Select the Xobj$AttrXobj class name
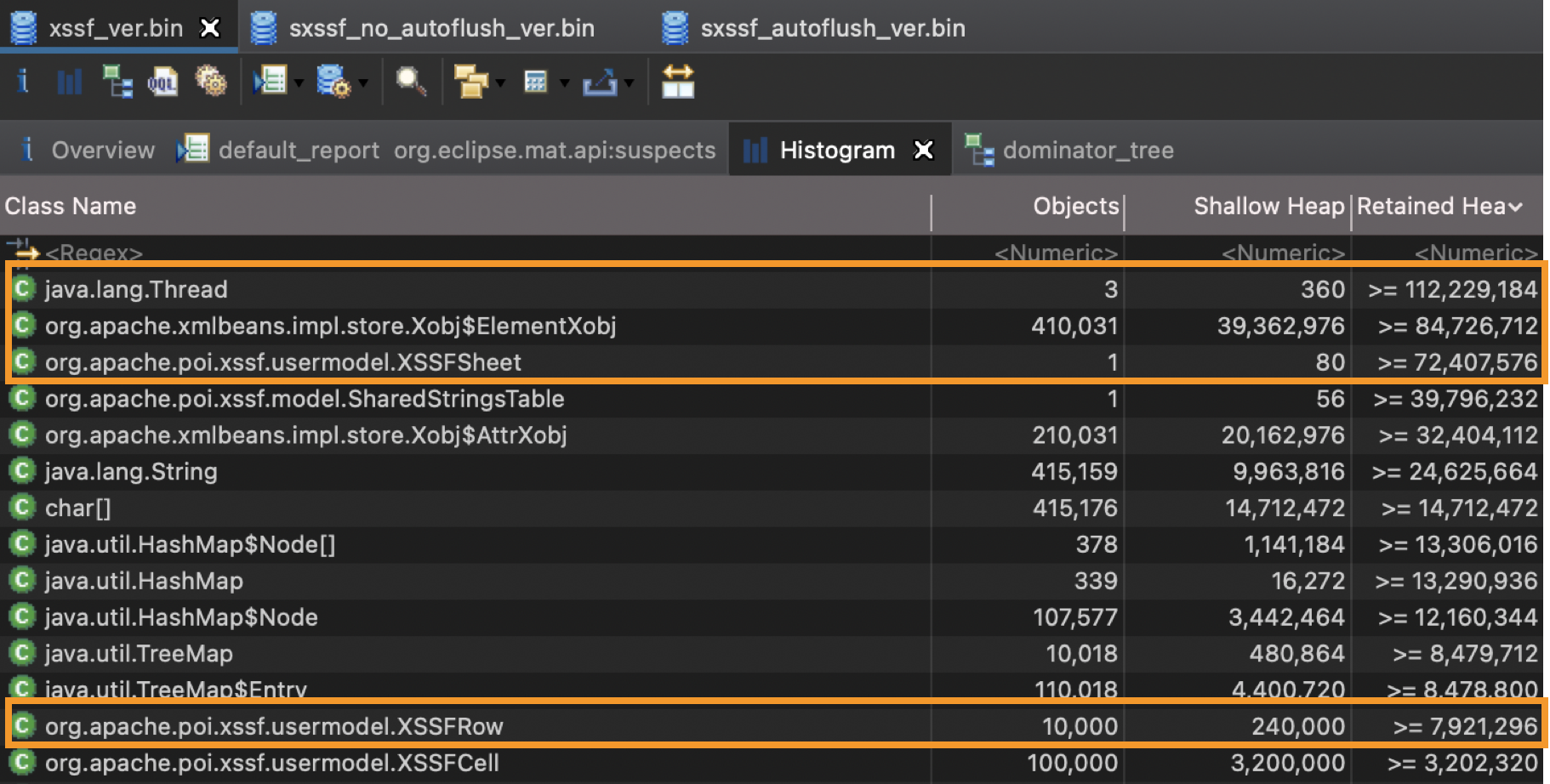1550x784 pixels. 305,435
